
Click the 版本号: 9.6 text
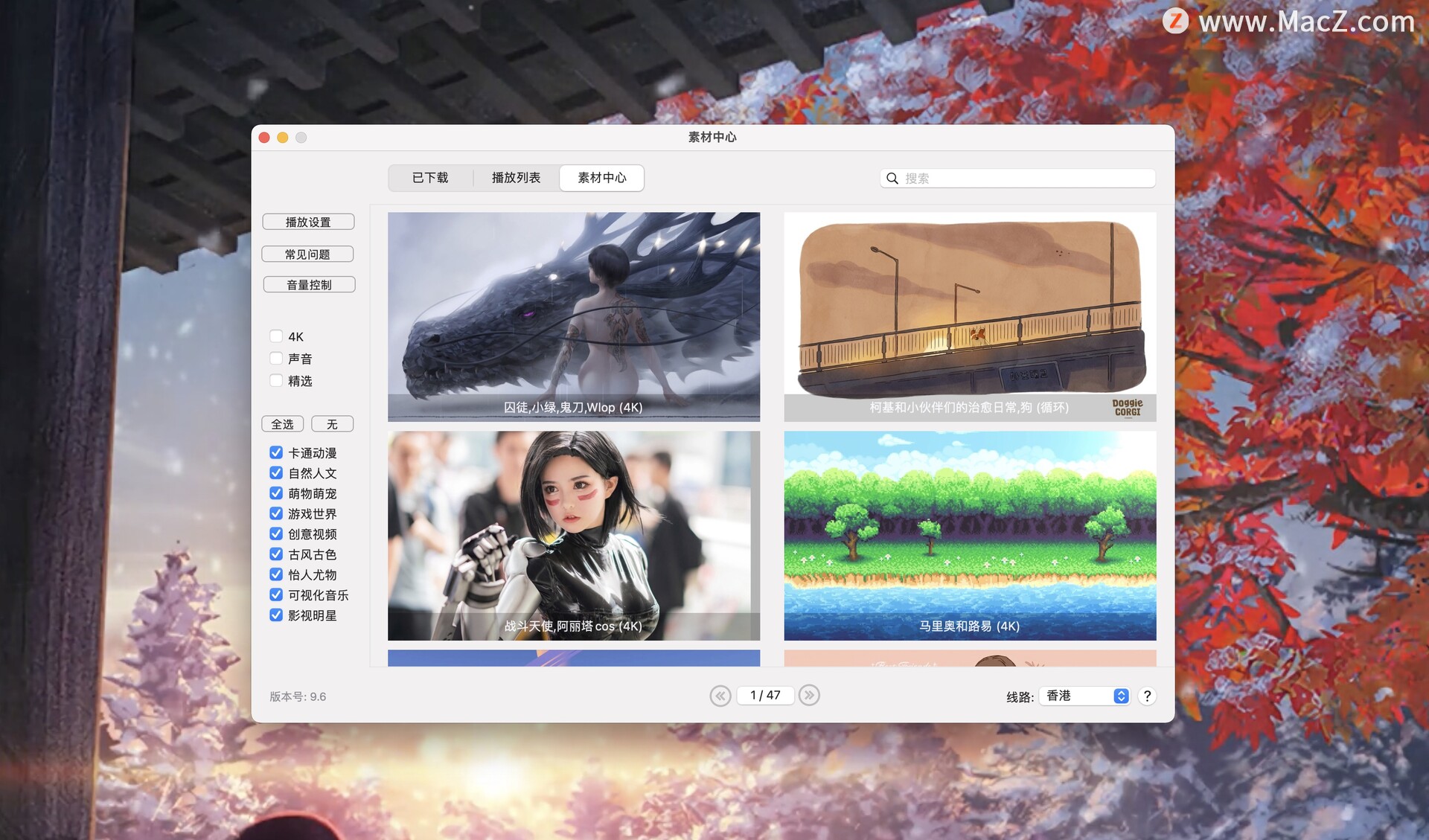(298, 696)
